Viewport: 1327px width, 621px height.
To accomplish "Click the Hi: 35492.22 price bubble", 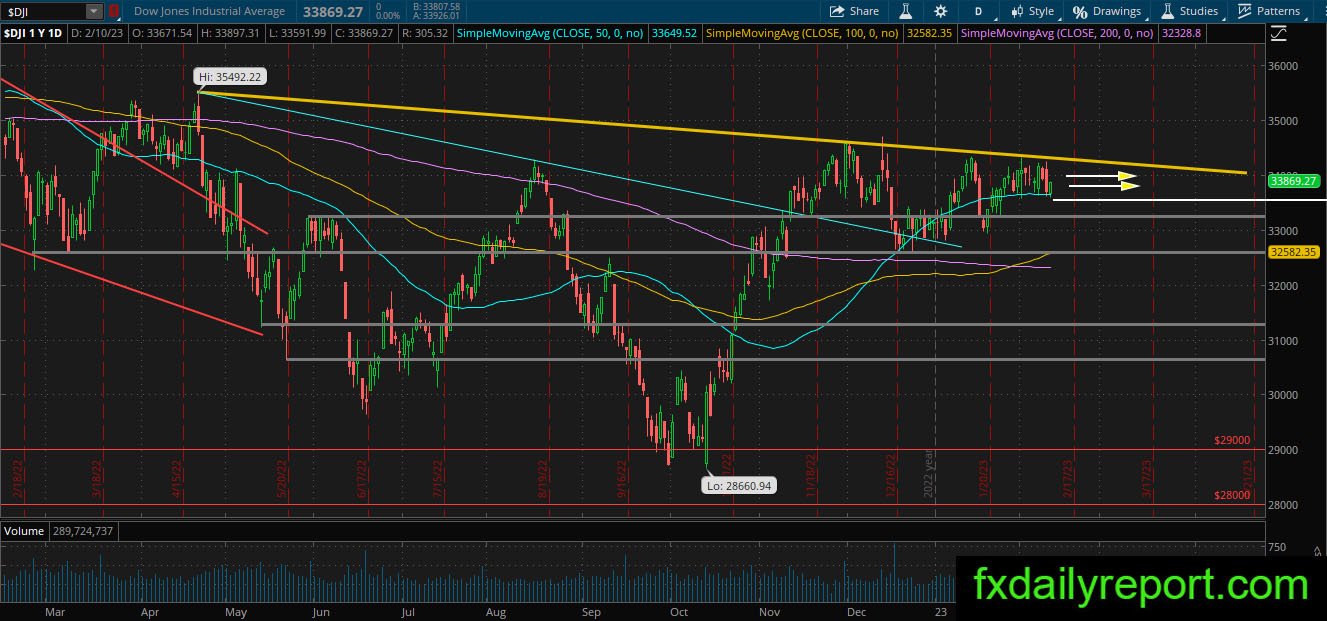I will coord(231,76).
